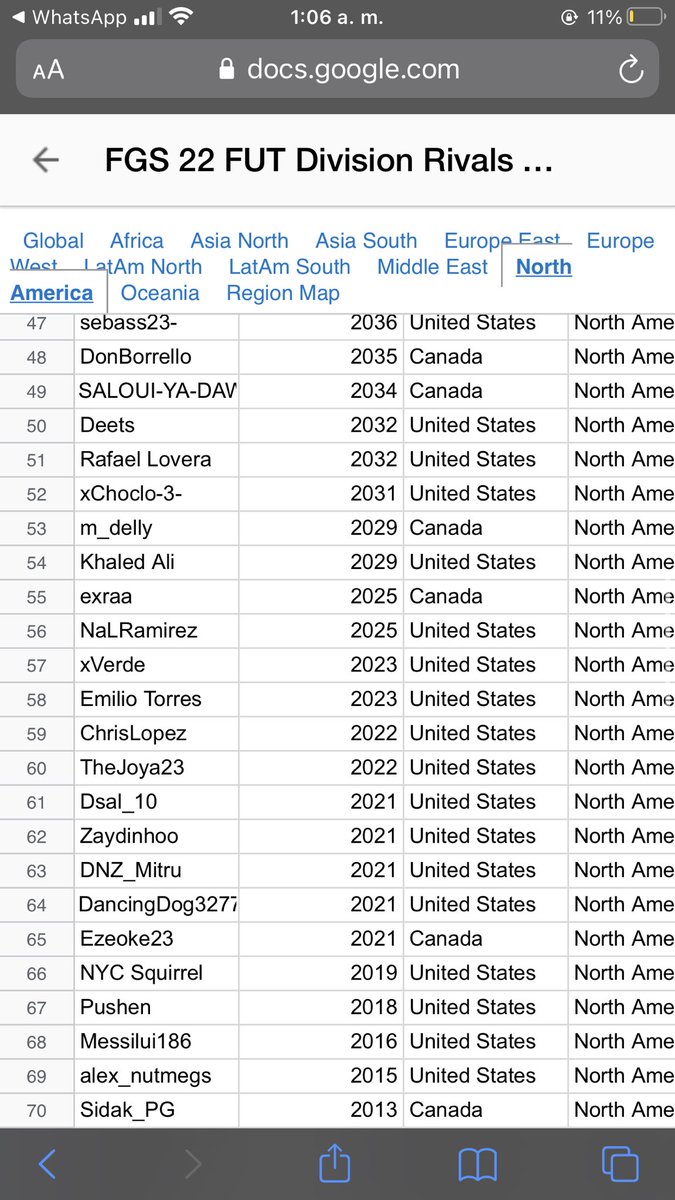Image resolution: width=675 pixels, height=1200 pixels.
Task: Tap the Safari reload icon
Action: (630, 69)
